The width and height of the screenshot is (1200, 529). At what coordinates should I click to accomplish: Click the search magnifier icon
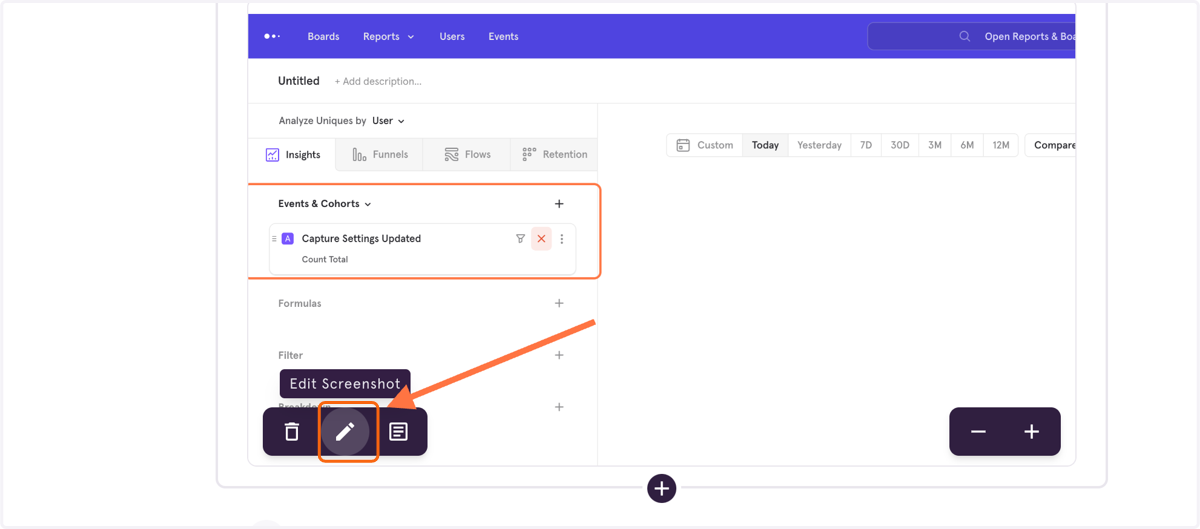[965, 36]
